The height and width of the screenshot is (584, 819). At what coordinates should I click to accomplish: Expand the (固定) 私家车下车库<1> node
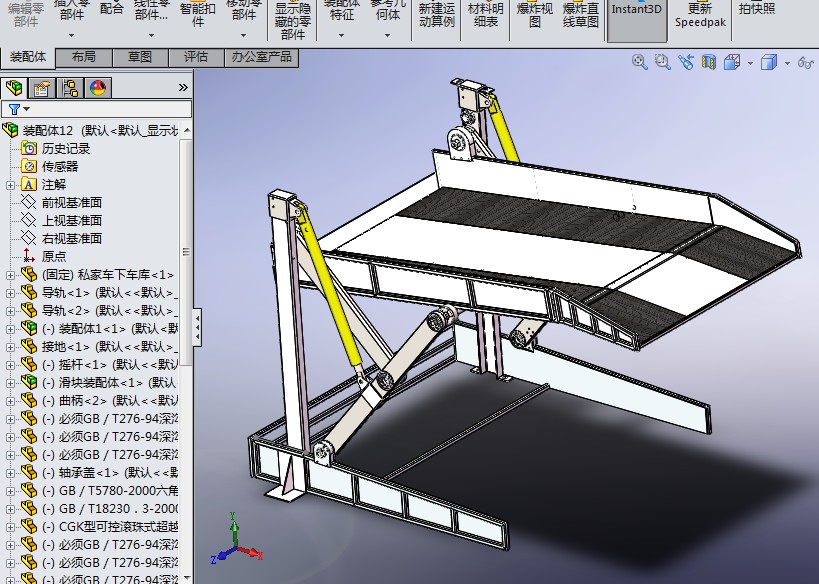[10, 275]
